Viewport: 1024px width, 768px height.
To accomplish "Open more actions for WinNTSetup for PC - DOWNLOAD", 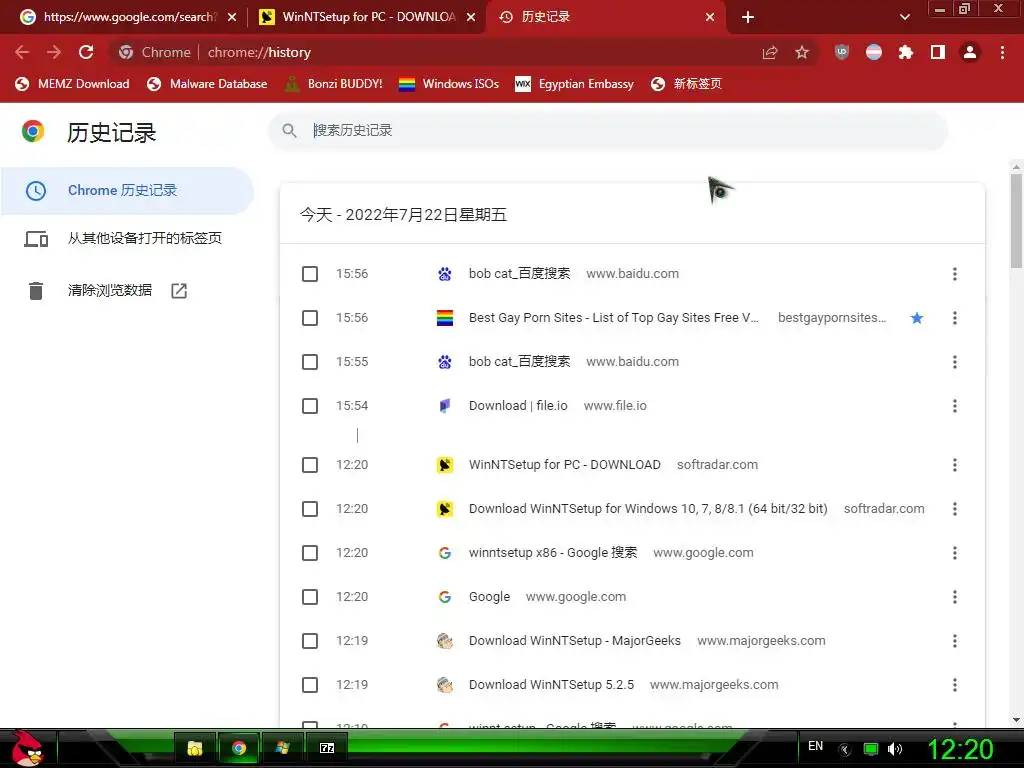I will 955,465.
